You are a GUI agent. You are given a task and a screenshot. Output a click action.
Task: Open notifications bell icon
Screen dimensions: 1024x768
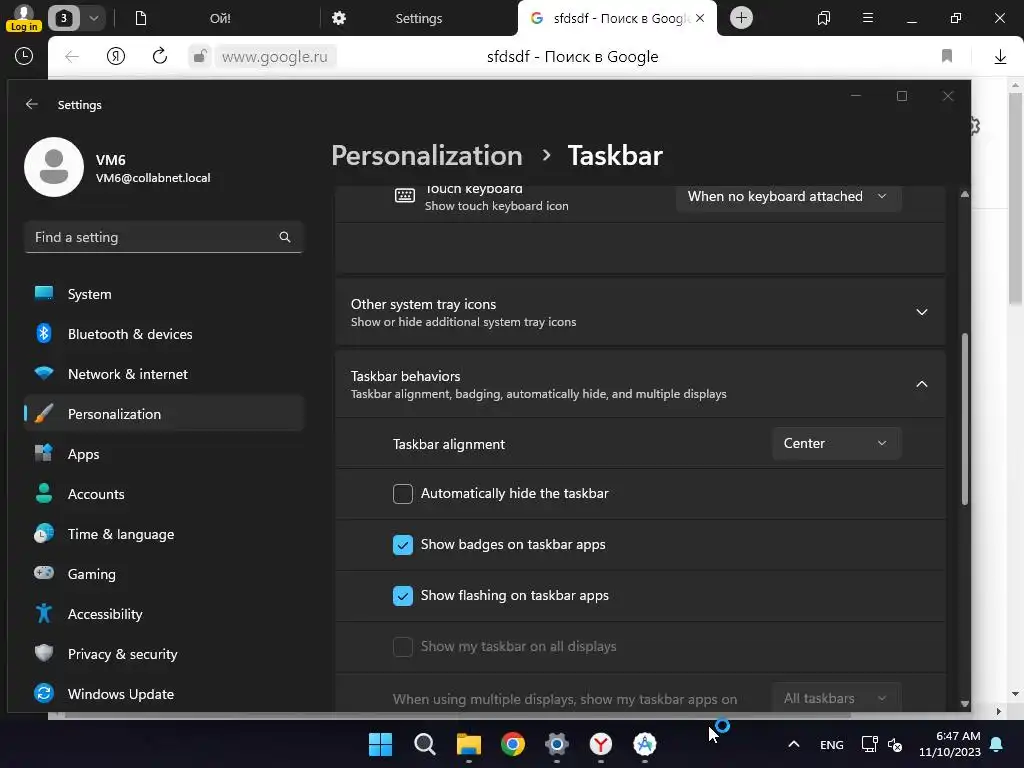pyautogui.click(x=997, y=744)
